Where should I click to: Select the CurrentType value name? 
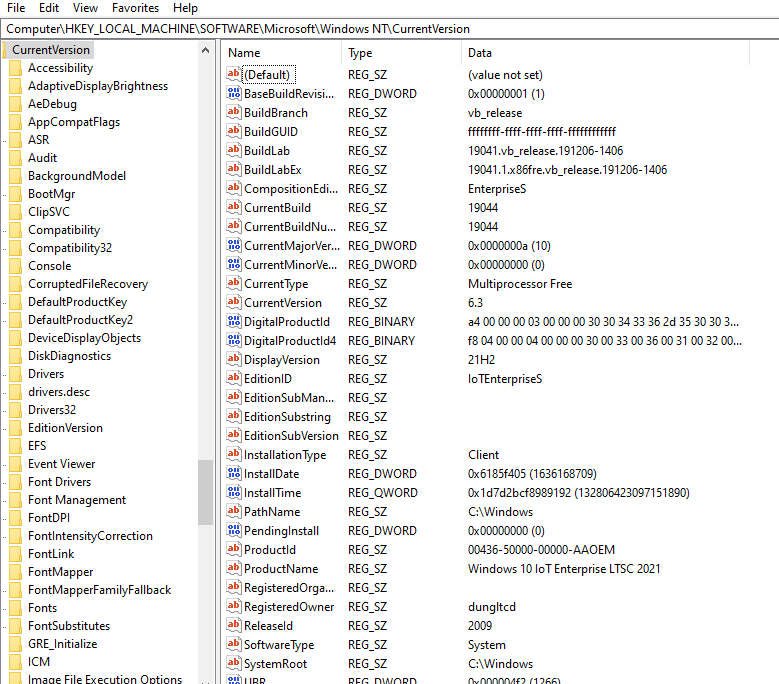276,284
